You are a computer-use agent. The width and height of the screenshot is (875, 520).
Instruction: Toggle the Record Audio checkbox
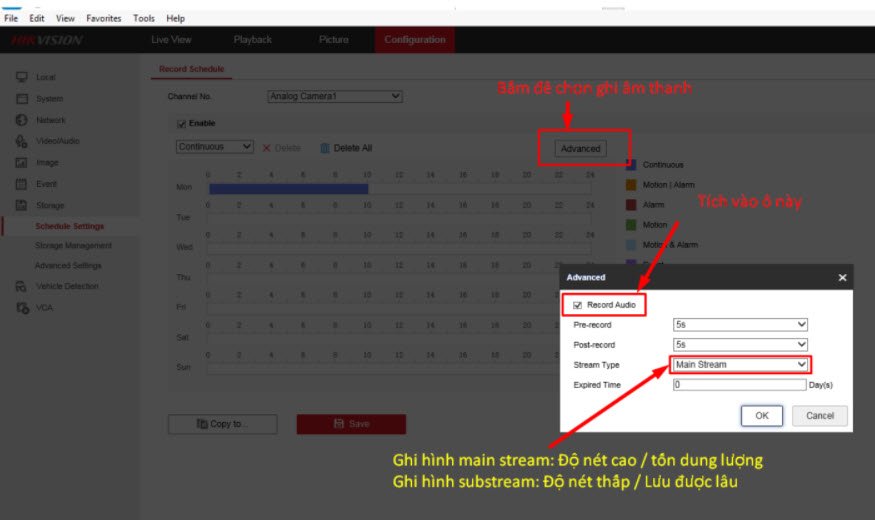[577, 304]
